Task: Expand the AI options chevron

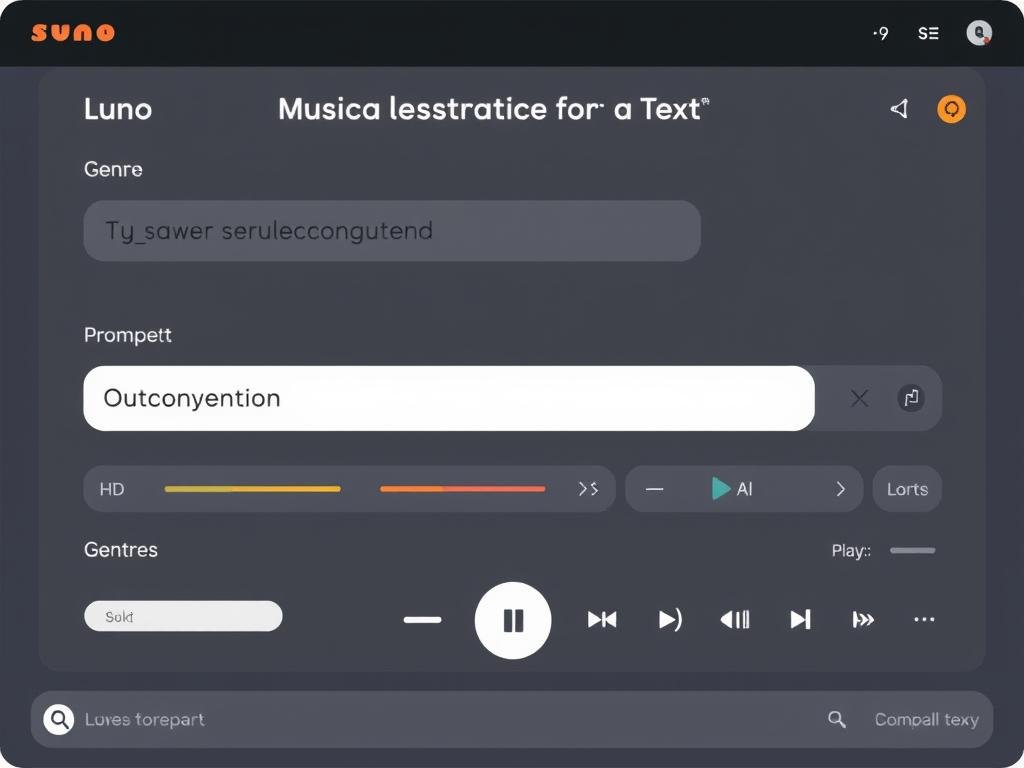Action: pos(840,489)
